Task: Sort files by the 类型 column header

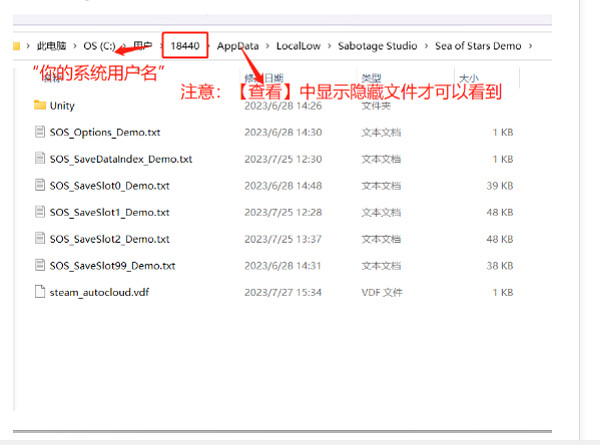Action: click(x=371, y=77)
